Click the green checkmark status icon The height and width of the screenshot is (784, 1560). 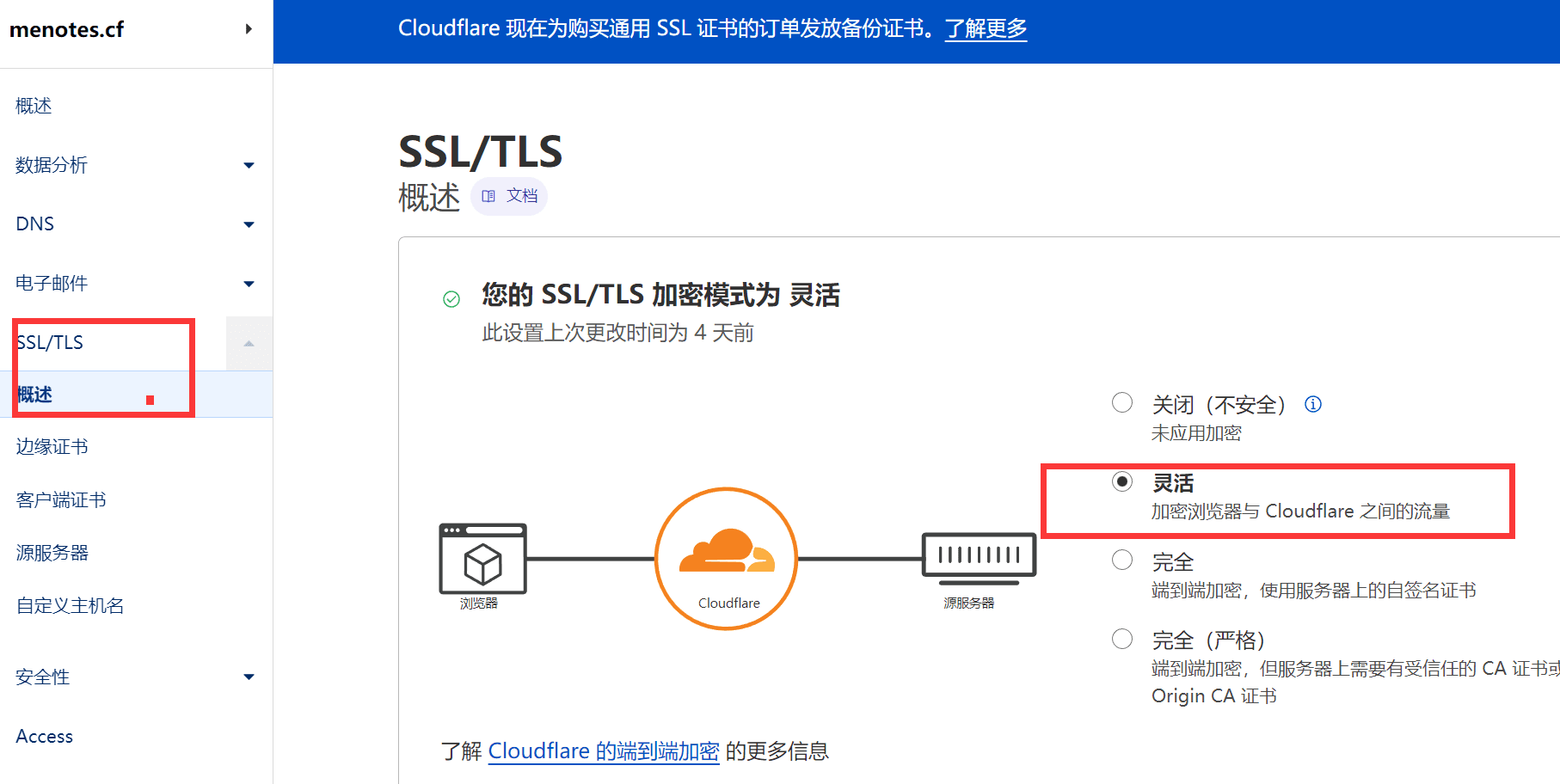pos(451,299)
